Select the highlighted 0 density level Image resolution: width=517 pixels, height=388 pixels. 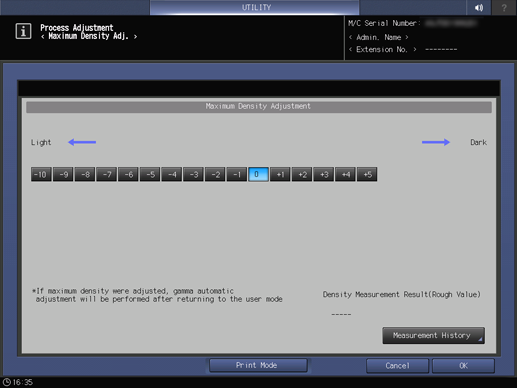[258, 174]
